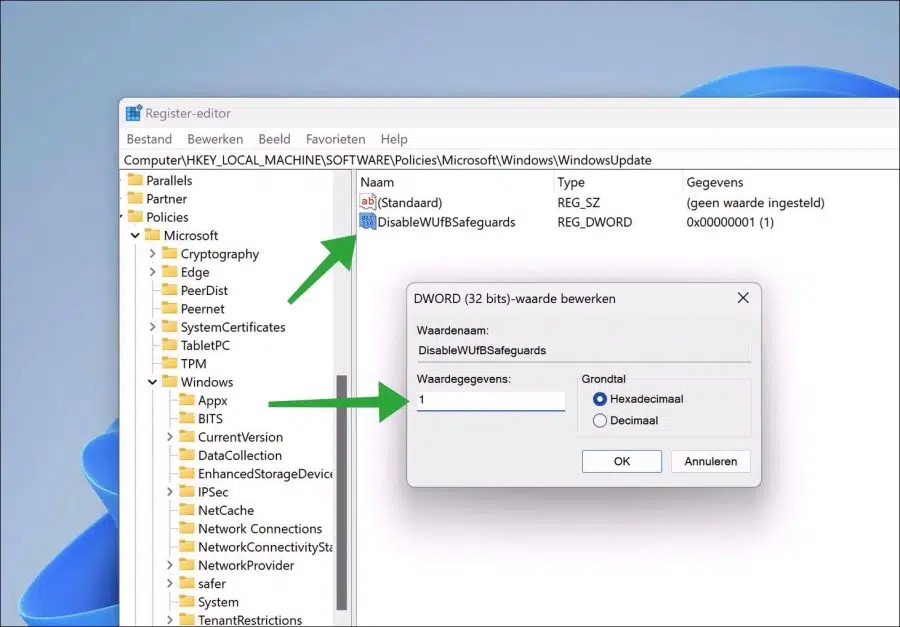900x627 pixels.
Task: Select the EnhancedStorageDevices key
Action: (265, 474)
